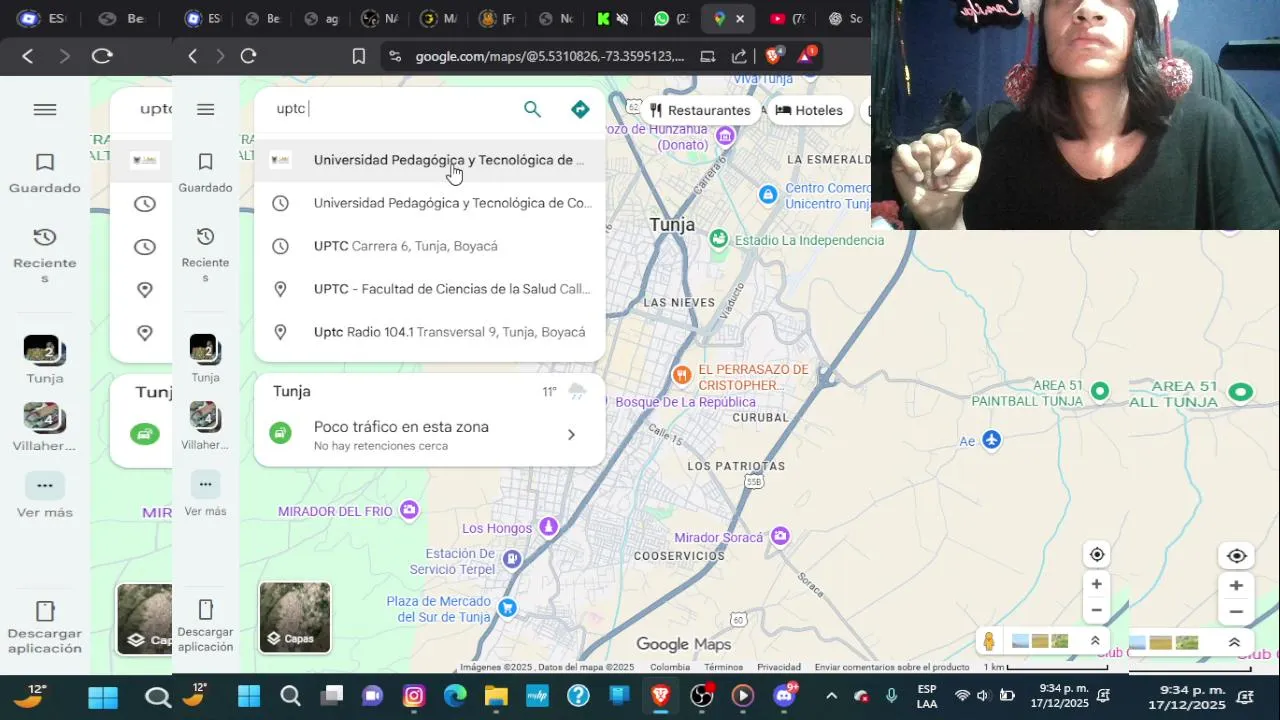This screenshot has height=720, width=1280.
Task: Open Guardado in the front Maps sidebar
Action: (205, 172)
